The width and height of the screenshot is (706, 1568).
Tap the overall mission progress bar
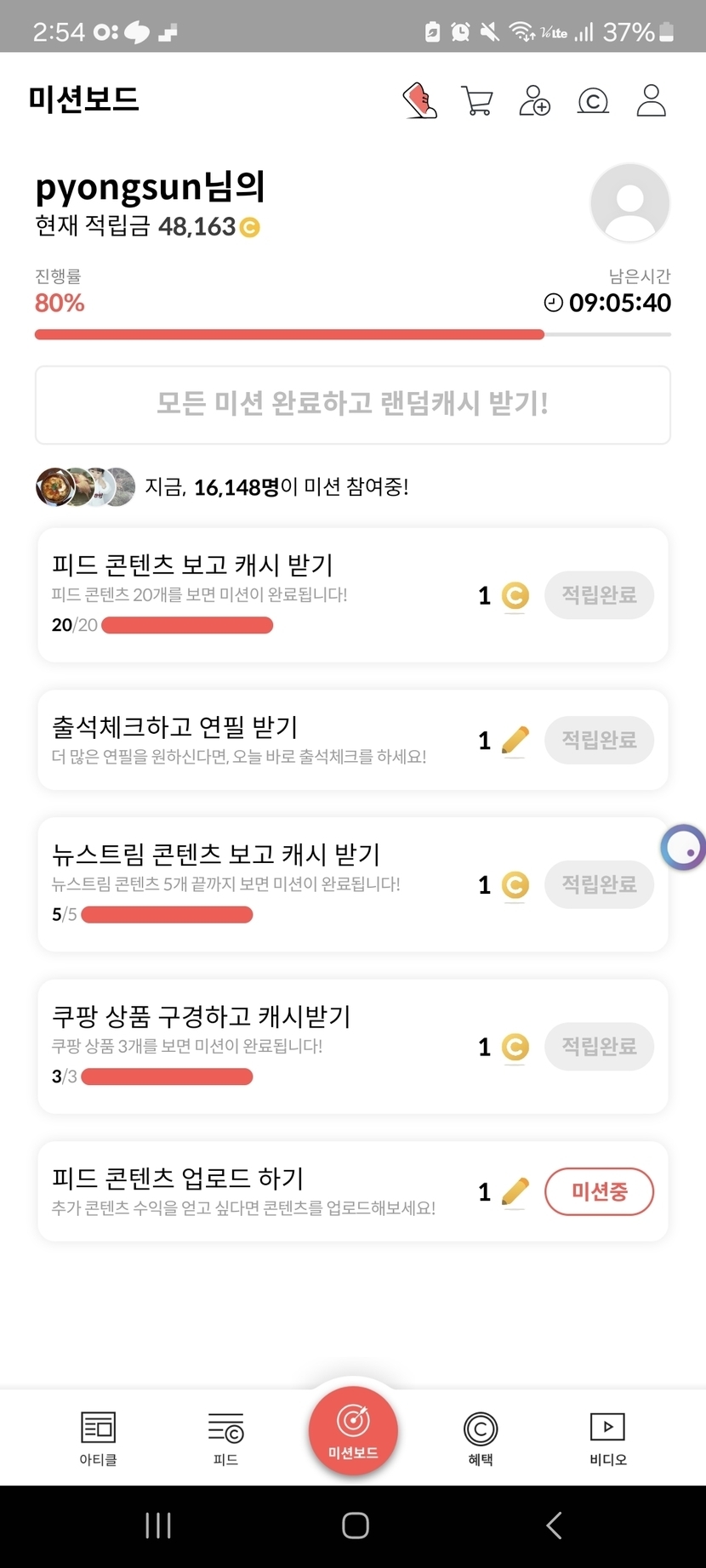[353, 335]
